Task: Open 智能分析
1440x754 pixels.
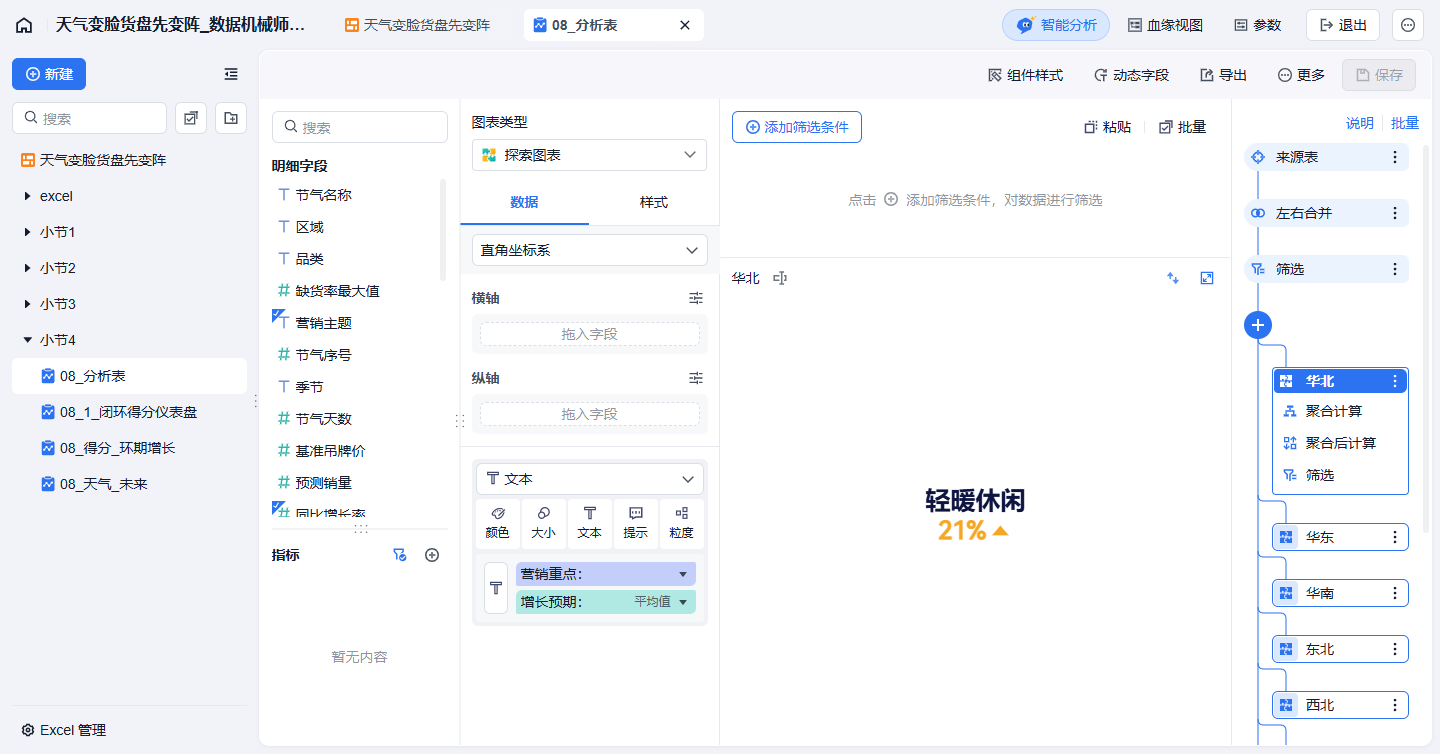Action: coord(1056,25)
